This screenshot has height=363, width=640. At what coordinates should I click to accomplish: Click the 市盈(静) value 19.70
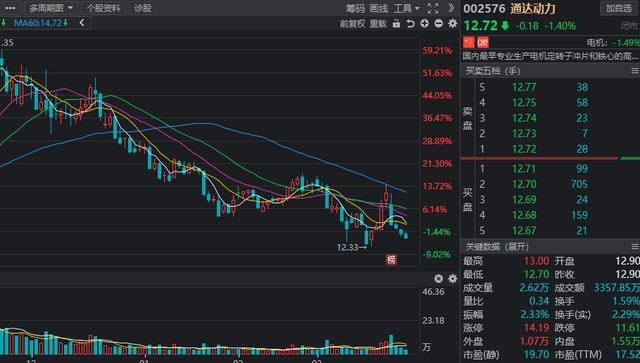pyautogui.click(x=536, y=355)
